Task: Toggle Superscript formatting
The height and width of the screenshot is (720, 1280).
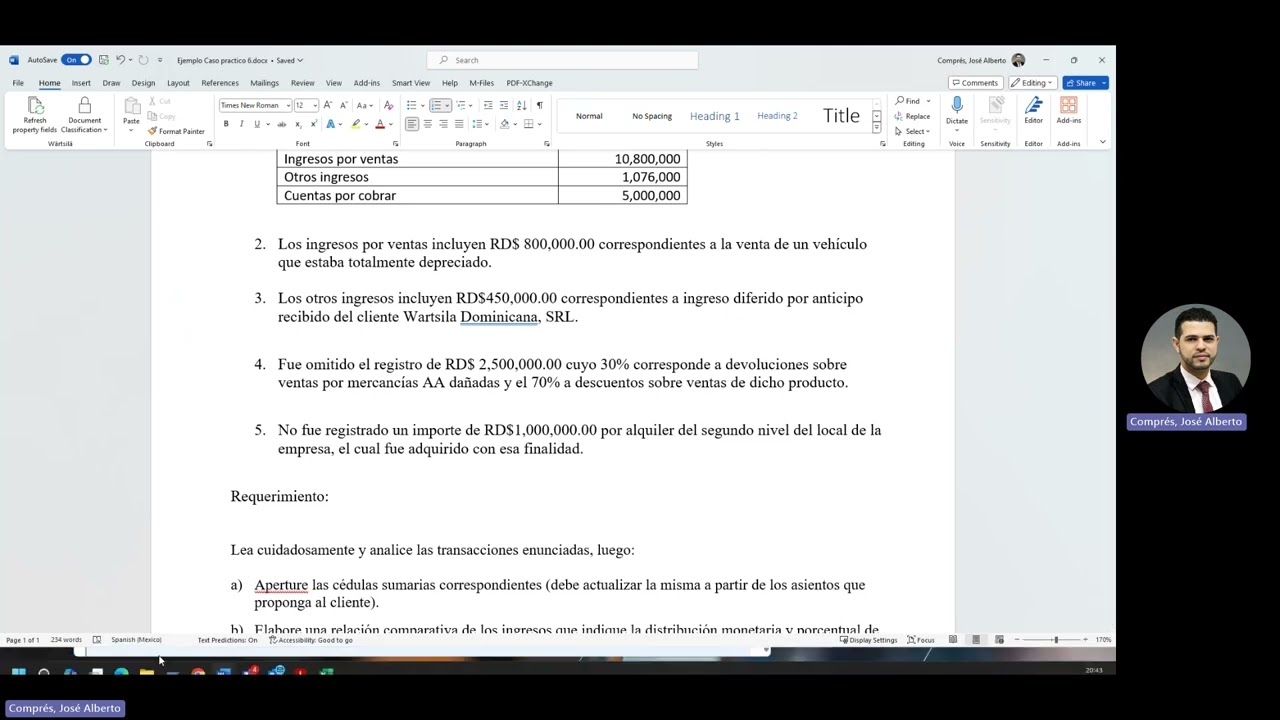Action: tap(314, 124)
